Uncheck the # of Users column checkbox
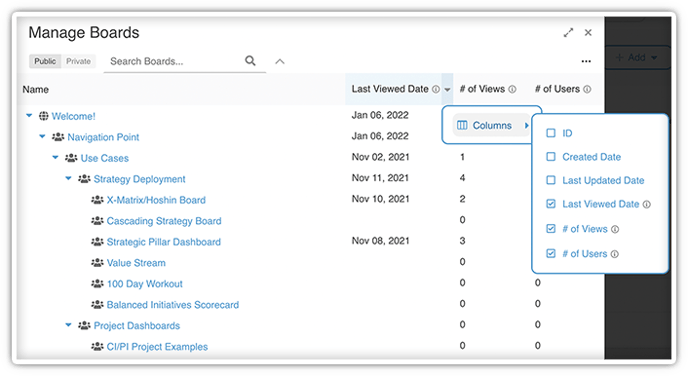The width and height of the screenshot is (688, 376). [x=551, y=253]
